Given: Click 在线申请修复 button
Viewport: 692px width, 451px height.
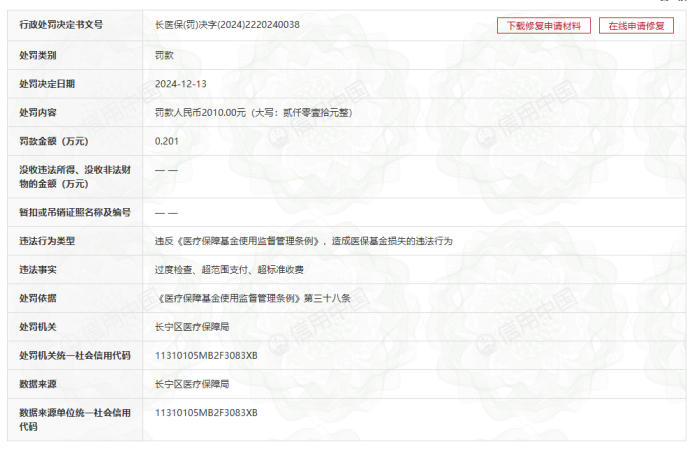Looking at the screenshot, I should point(636,26).
